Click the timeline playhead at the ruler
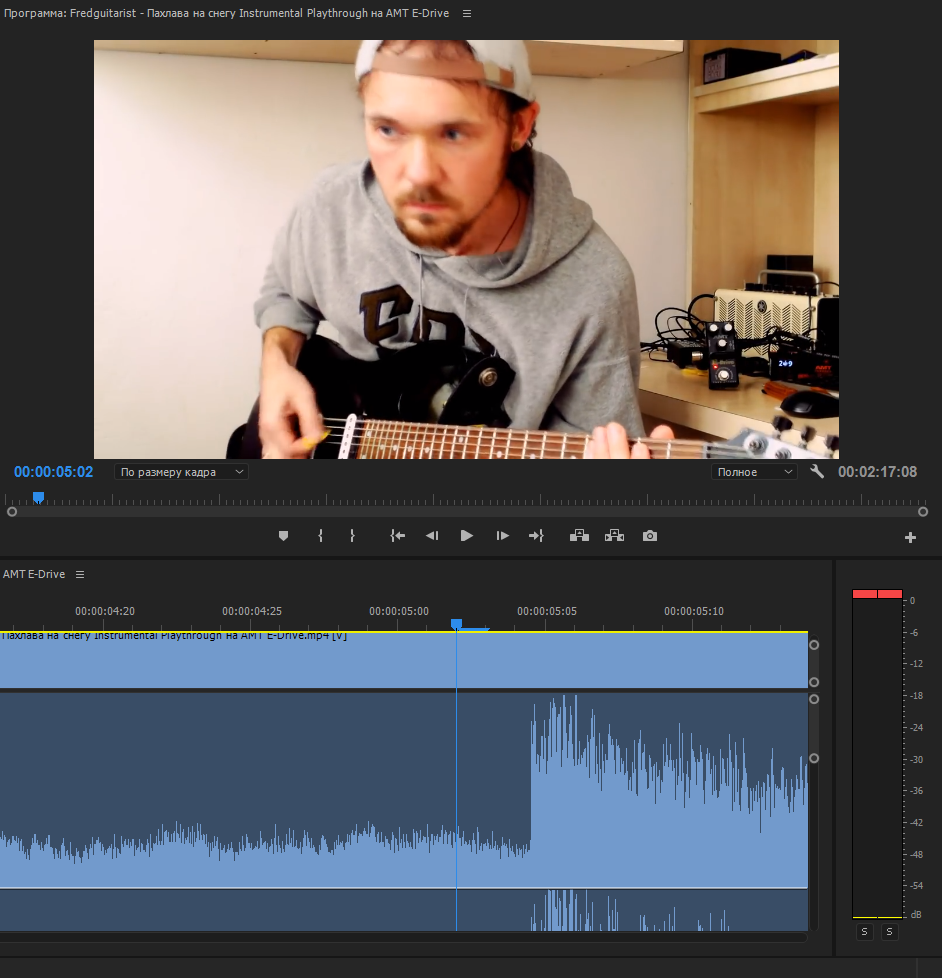This screenshot has width=942, height=979. click(x=456, y=624)
